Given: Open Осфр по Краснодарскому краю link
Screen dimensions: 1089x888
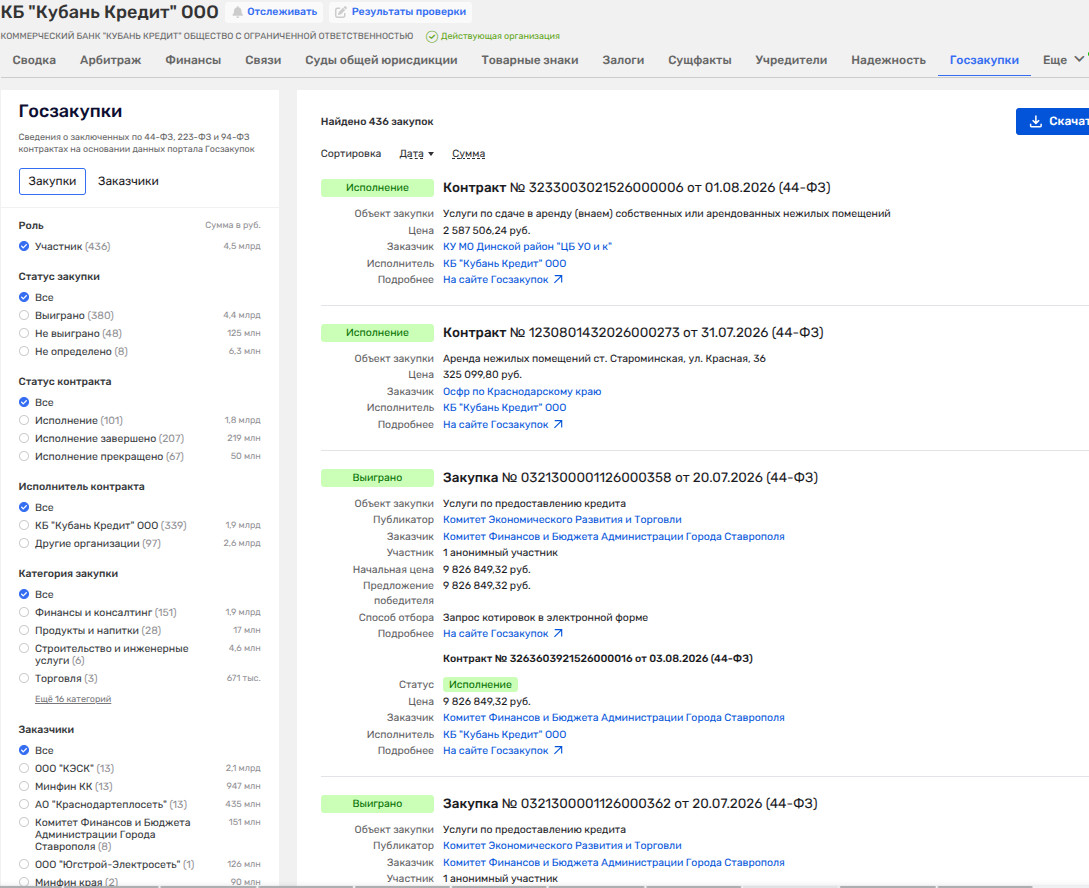Looking at the screenshot, I should (522, 392).
